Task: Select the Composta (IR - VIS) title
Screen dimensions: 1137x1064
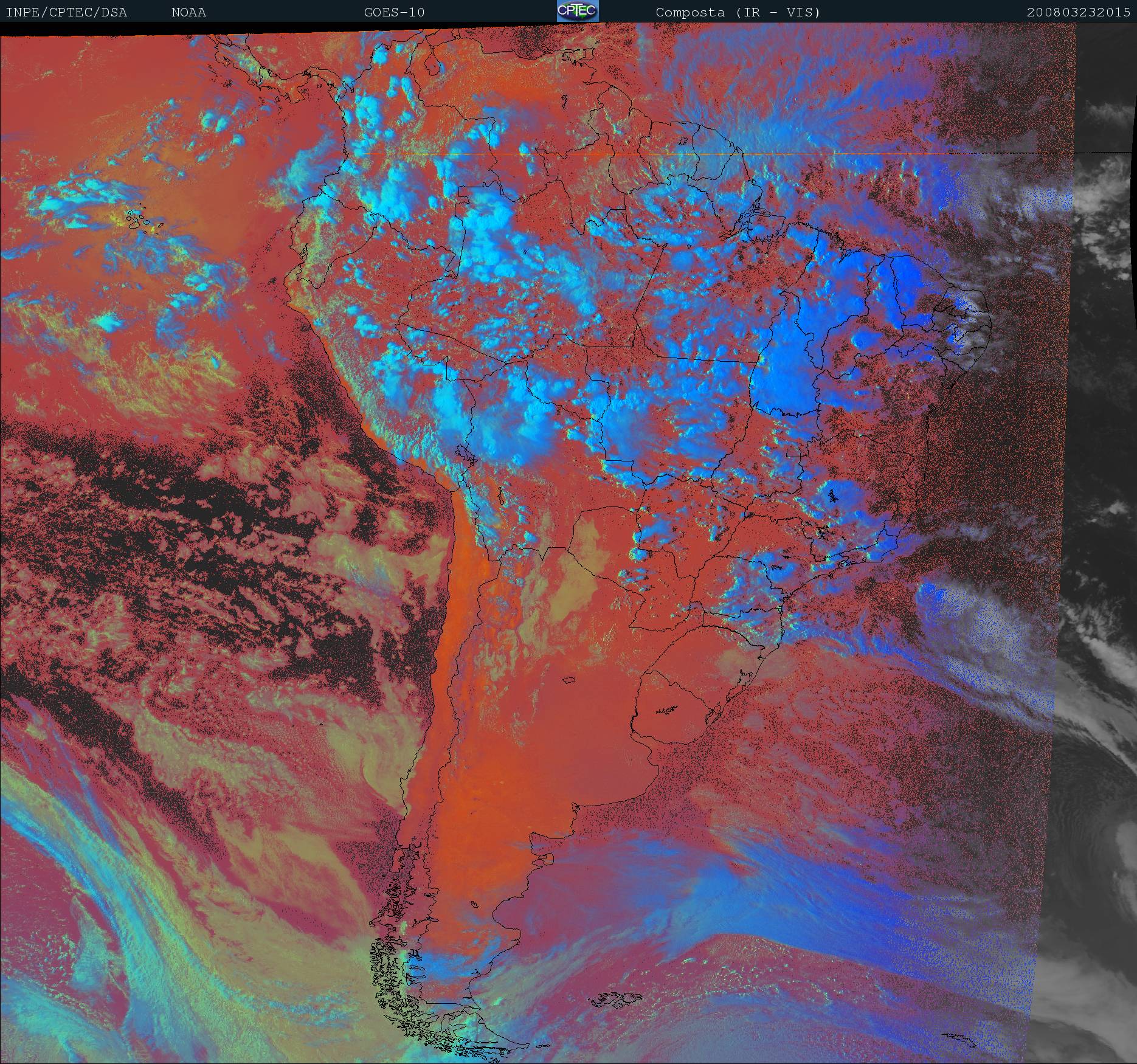Action: pos(738,12)
